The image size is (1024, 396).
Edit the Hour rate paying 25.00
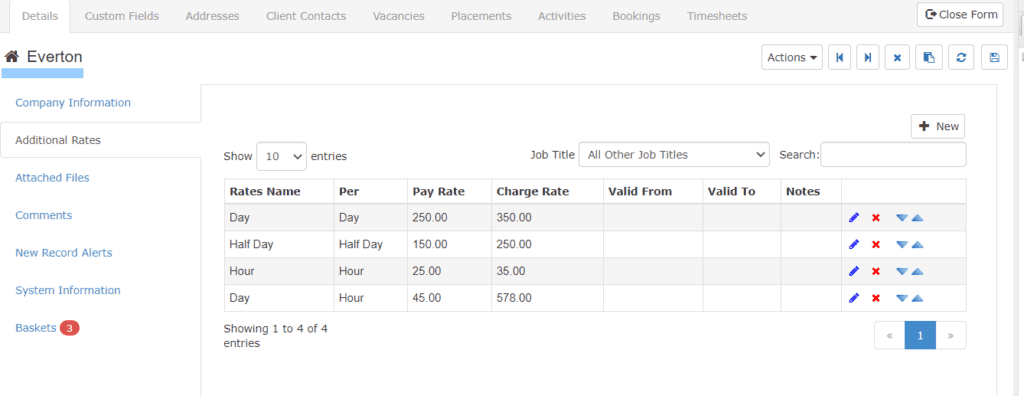click(x=854, y=271)
